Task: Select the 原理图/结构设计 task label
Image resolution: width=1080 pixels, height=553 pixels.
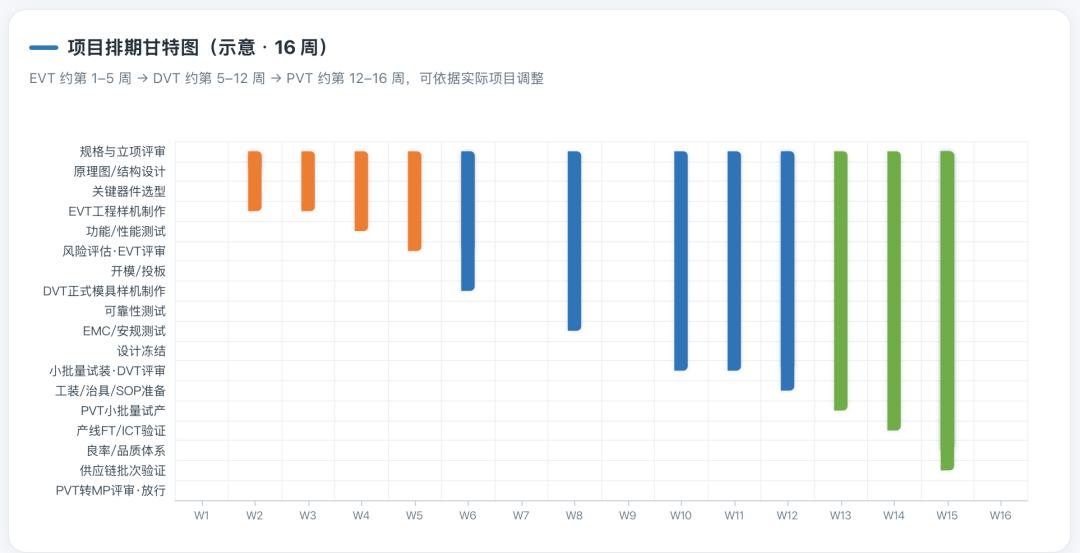Action: click(x=119, y=171)
